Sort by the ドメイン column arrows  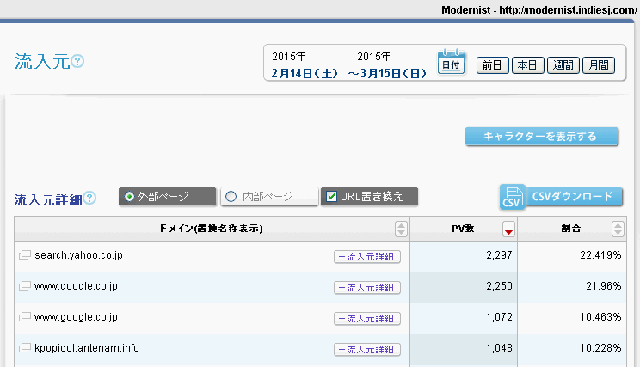401,229
